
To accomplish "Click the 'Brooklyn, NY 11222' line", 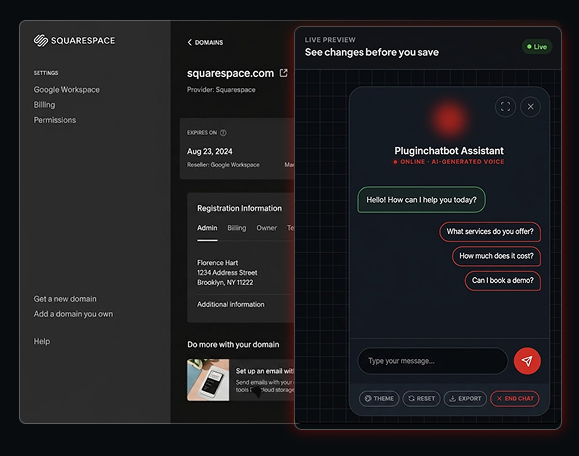I will click(225, 282).
